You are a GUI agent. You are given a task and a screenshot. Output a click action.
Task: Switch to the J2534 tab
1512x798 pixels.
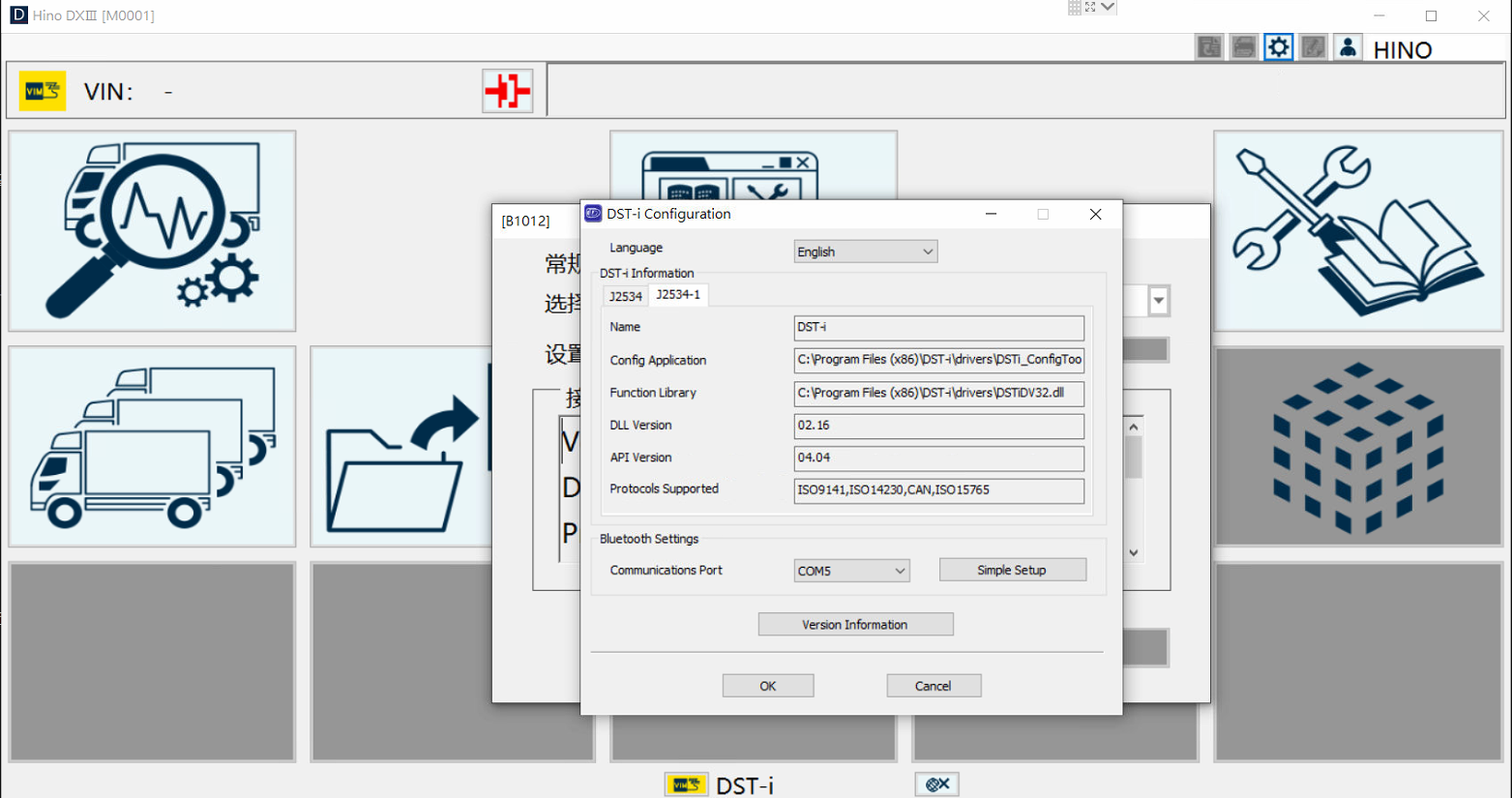[624, 297]
